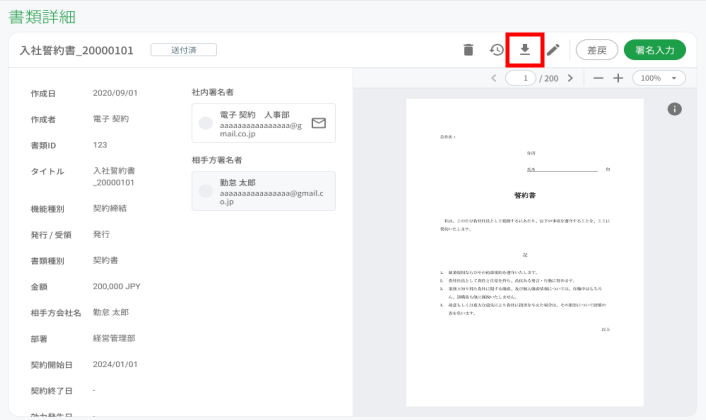Edit the document with the pencil icon

pyautogui.click(x=553, y=50)
